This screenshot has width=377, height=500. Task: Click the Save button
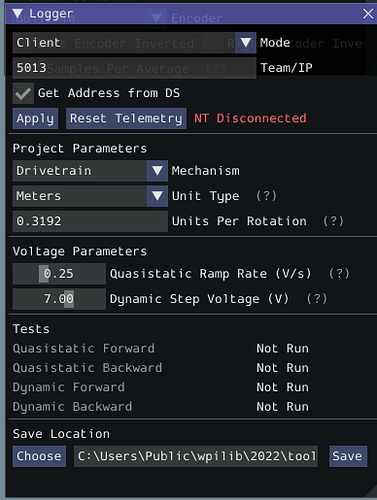(347, 456)
